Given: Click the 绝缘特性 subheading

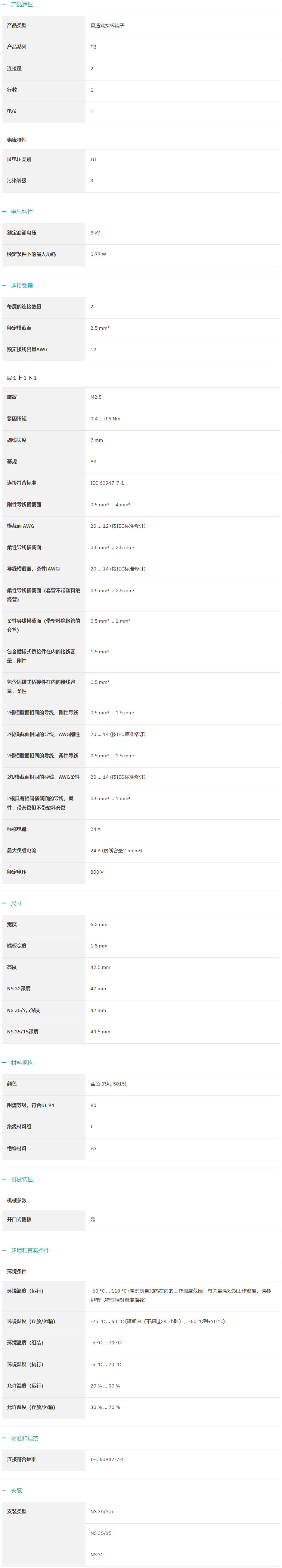Looking at the screenshot, I should tap(17, 140).
